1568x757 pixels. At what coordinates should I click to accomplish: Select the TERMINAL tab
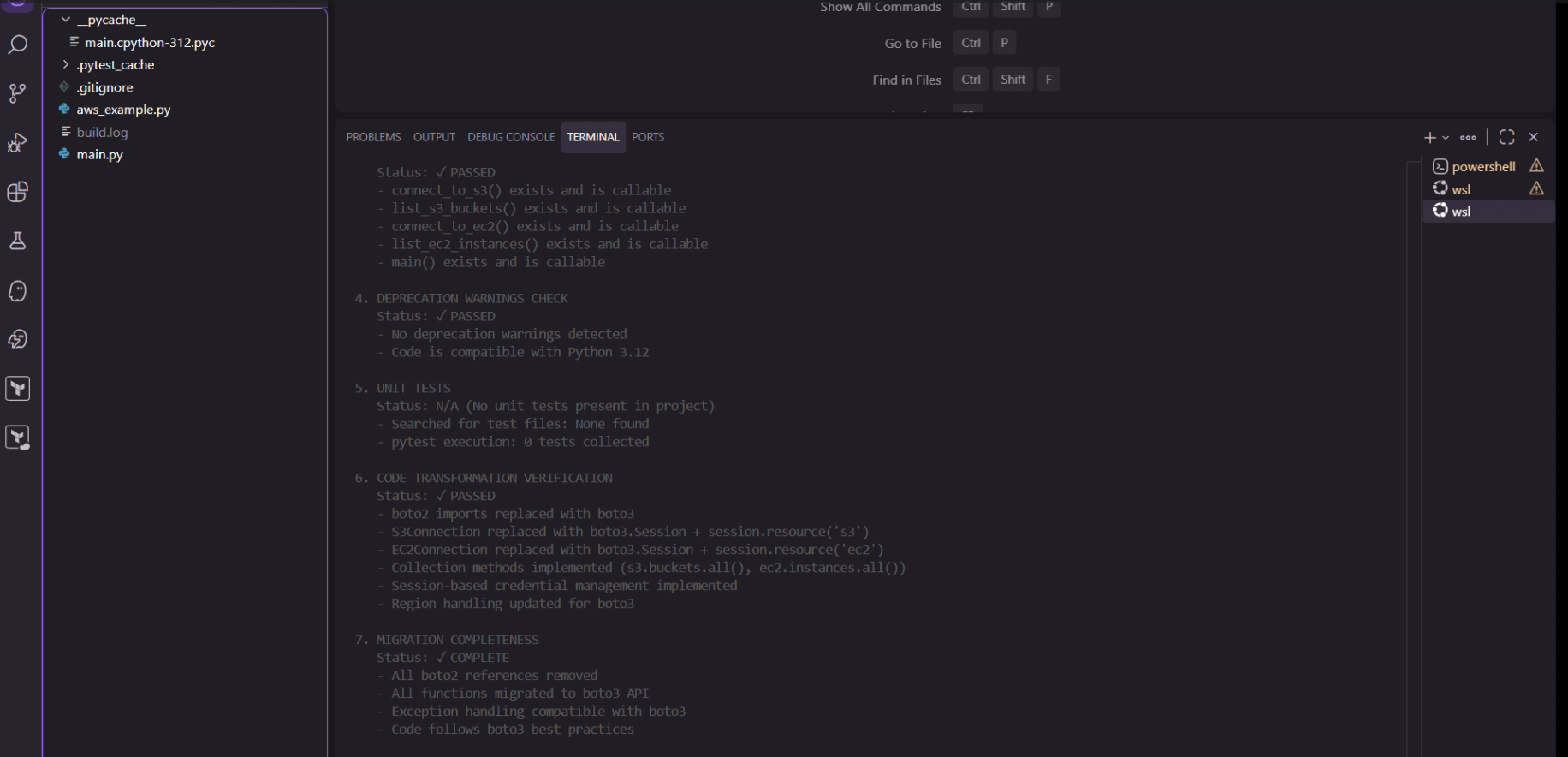(593, 137)
